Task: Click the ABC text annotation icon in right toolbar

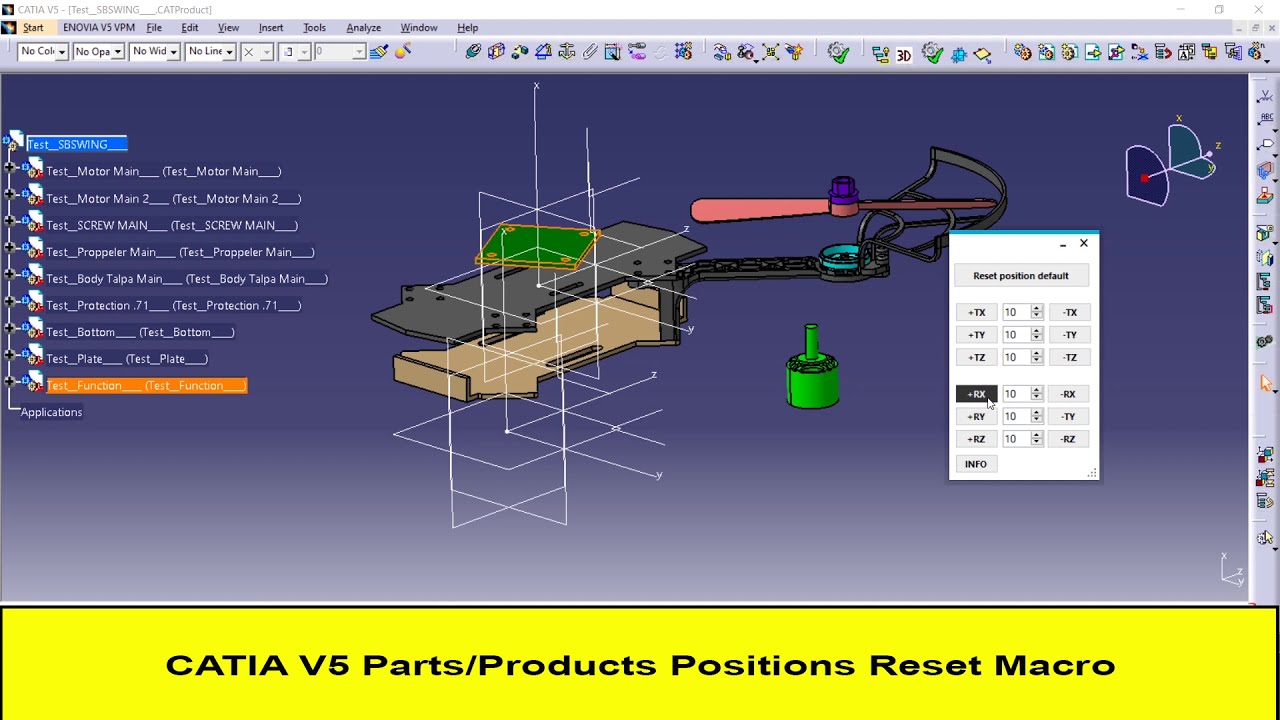Action: [1265, 120]
